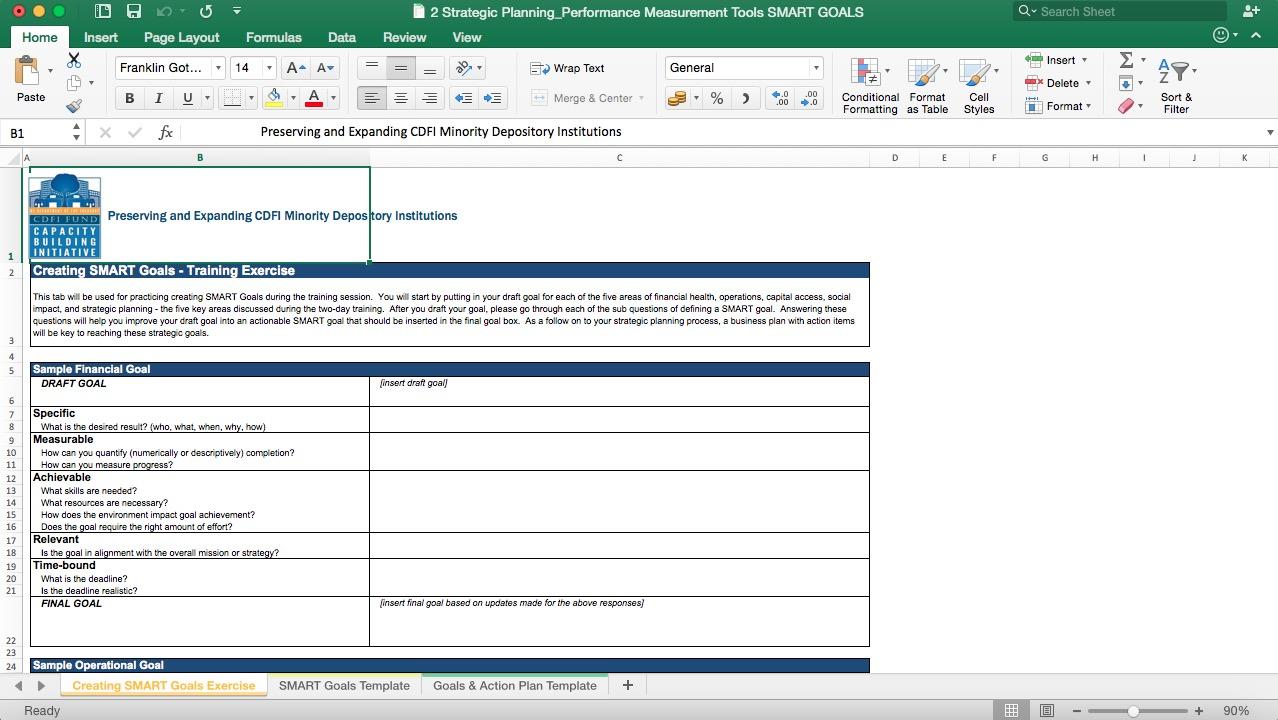Click the Cut scissors icon
The width and height of the screenshot is (1278, 720).
click(x=74, y=61)
